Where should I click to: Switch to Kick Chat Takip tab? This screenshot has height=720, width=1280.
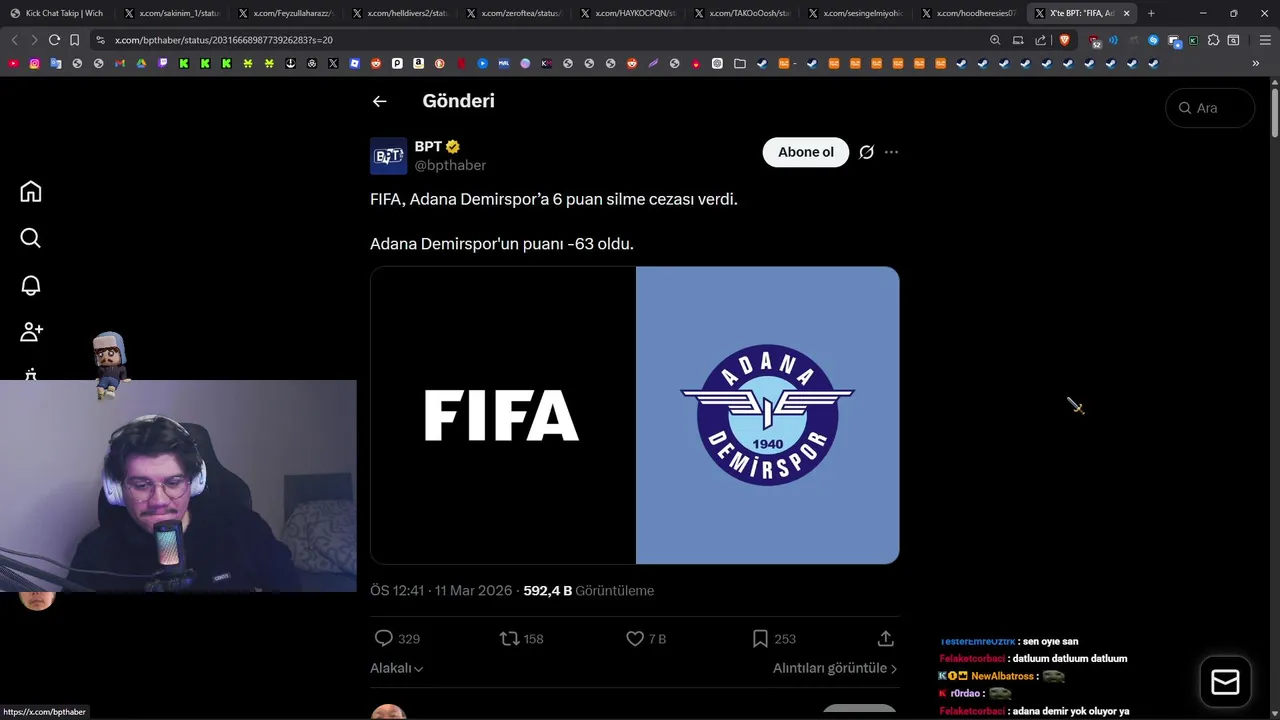tap(58, 13)
